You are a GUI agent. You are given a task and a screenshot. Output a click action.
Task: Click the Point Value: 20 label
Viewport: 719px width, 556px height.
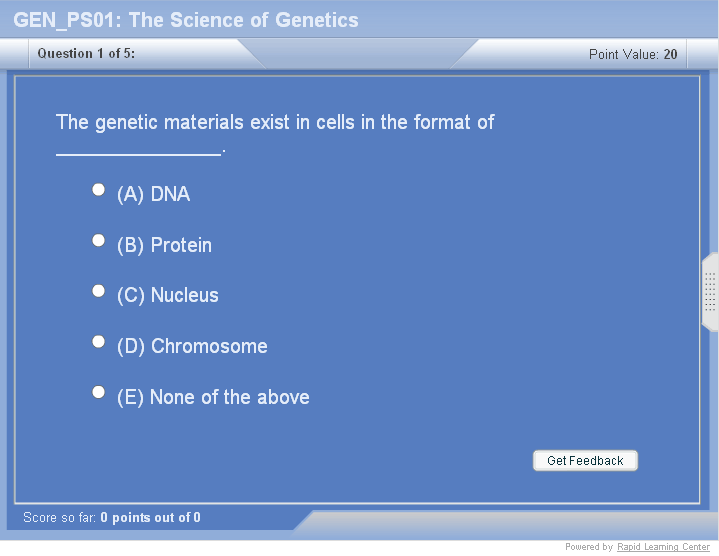632,54
